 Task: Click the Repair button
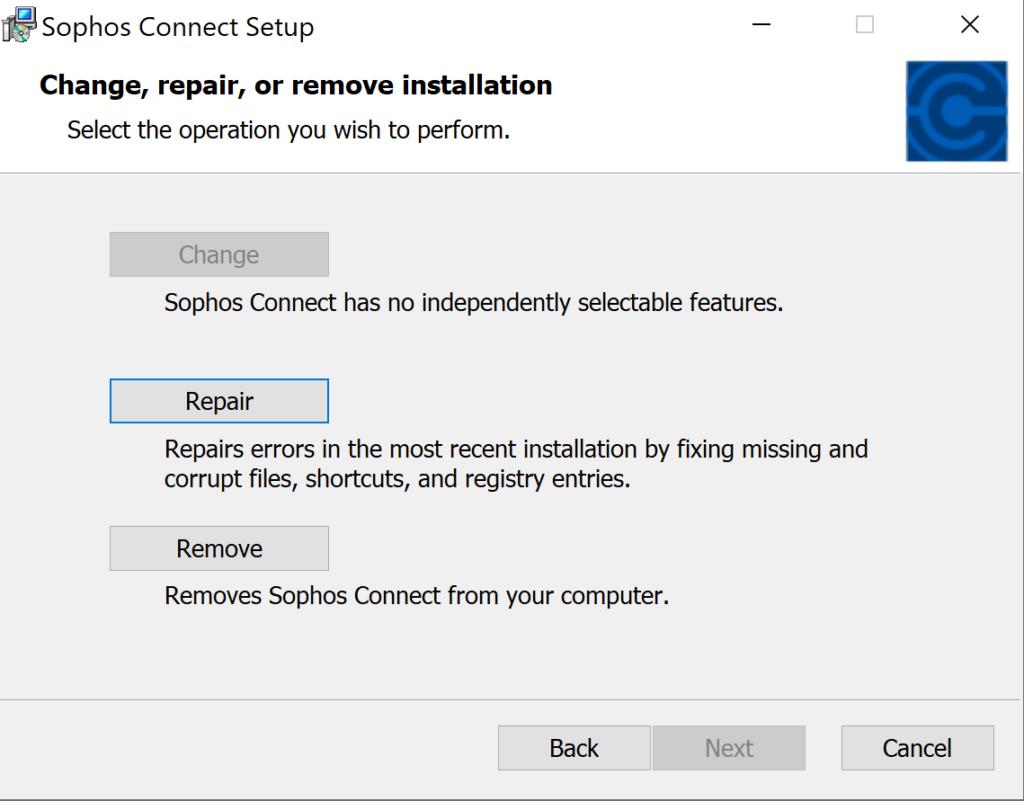(x=219, y=401)
